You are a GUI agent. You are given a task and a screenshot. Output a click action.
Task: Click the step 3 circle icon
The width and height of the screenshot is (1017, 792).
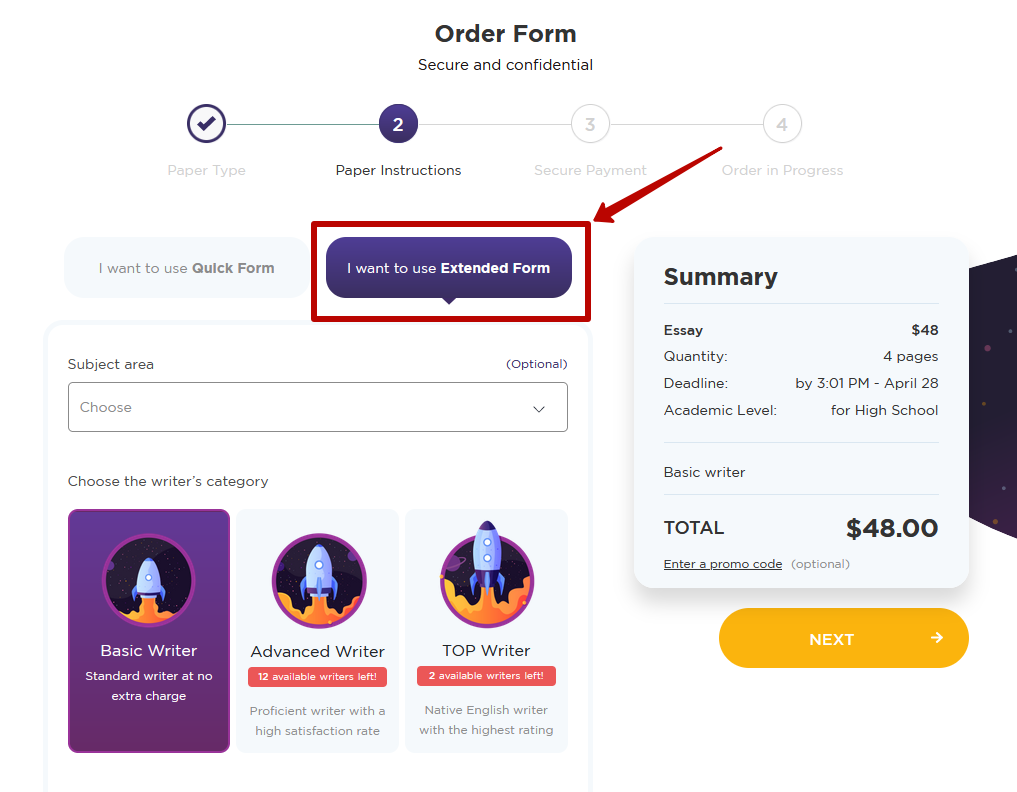pos(590,124)
